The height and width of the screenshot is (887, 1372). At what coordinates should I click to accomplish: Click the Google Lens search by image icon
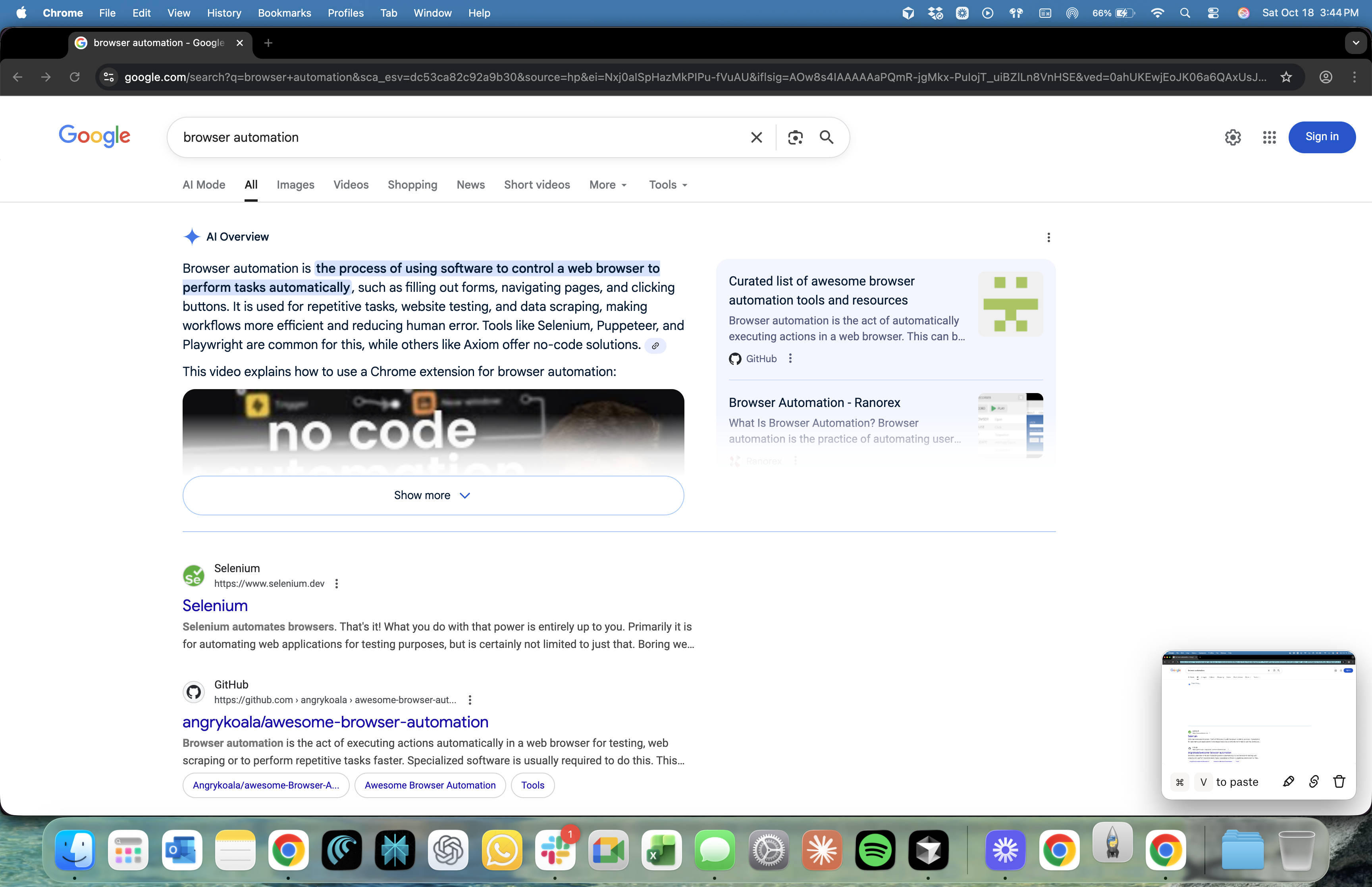795,137
